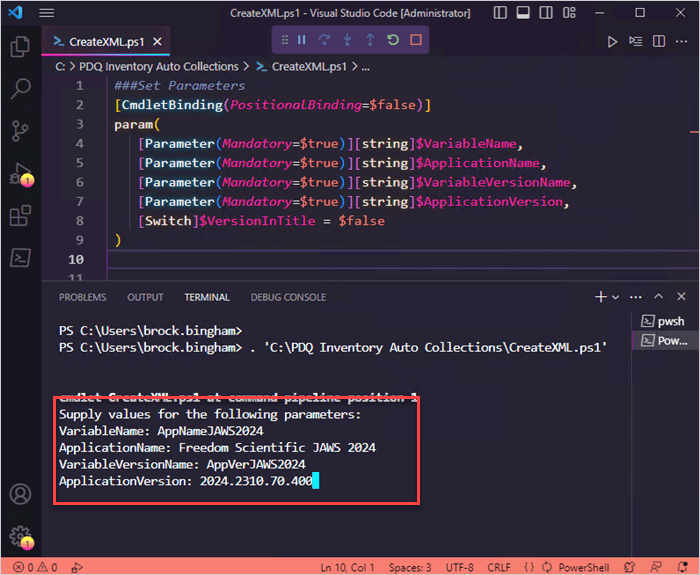Viewport: 700px width, 575px height.
Task: Click the feedback status bar icon
Action: tap(656, 567)
